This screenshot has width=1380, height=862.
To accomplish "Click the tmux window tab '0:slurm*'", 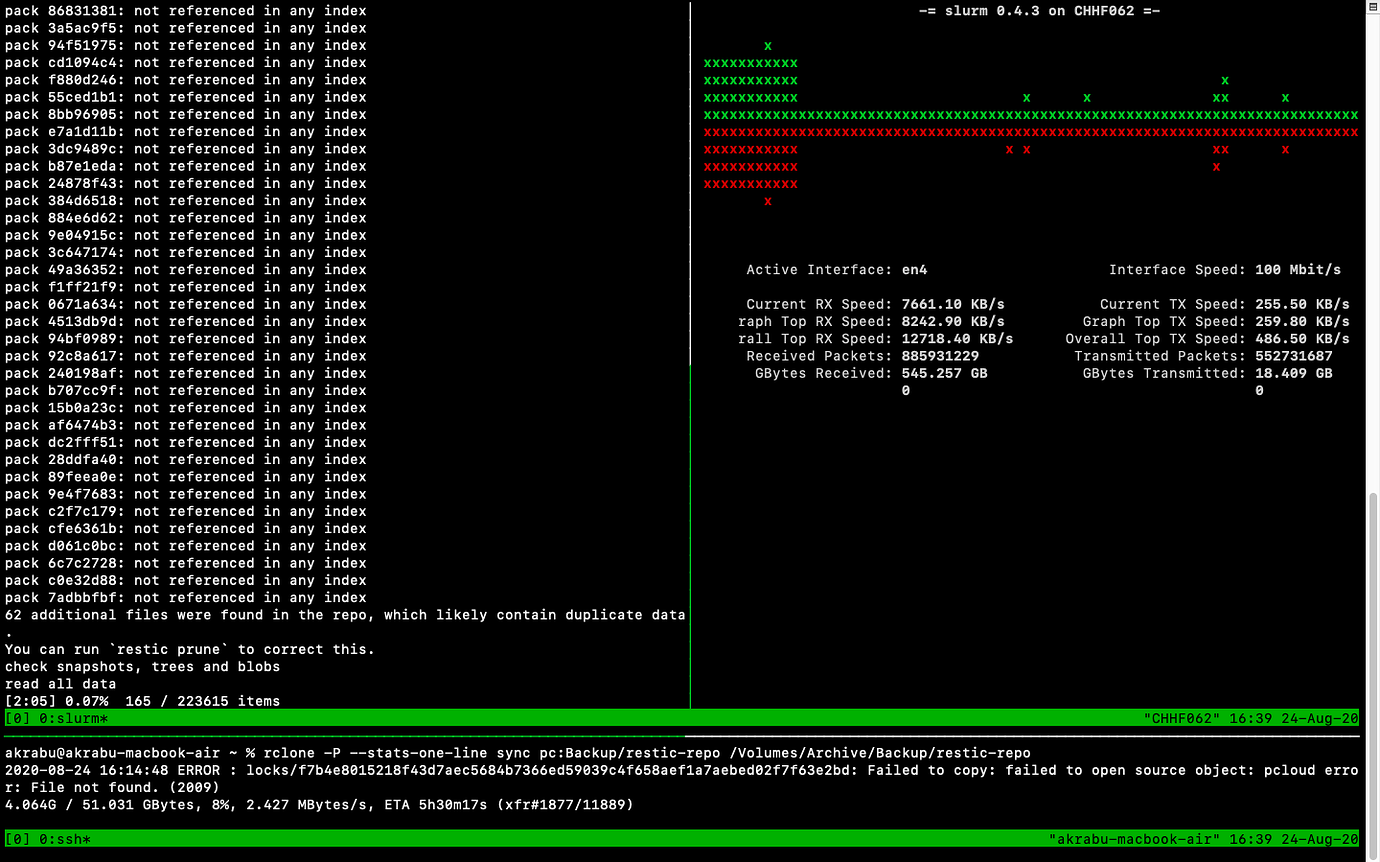I will 73,718.
